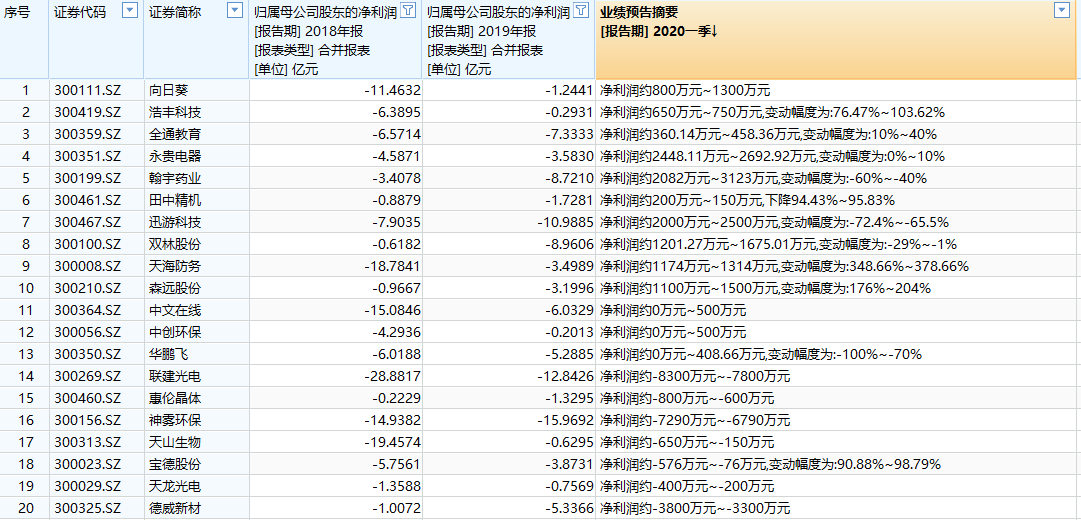
Task: Click stock name 天海防务
Action: [175, 266]
